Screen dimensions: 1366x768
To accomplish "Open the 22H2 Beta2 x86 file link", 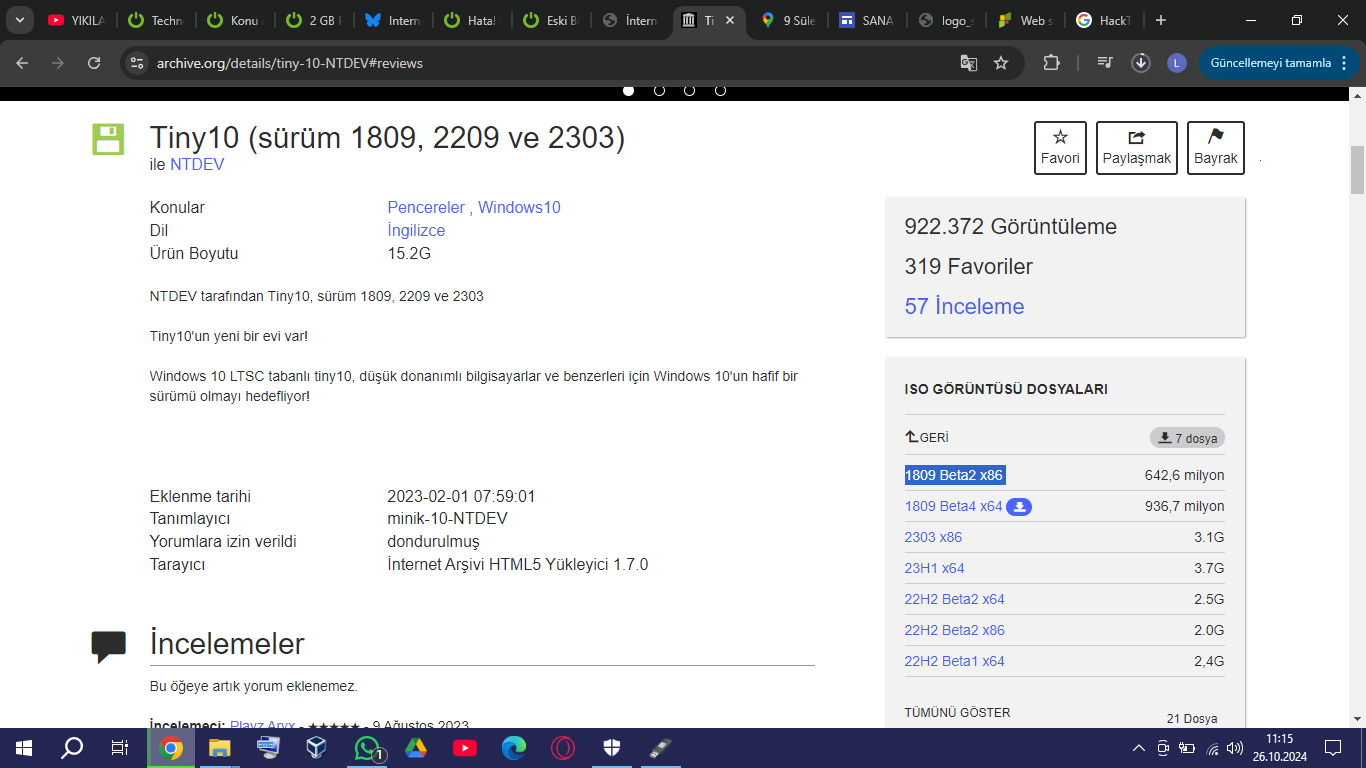I will coord(955,631).
